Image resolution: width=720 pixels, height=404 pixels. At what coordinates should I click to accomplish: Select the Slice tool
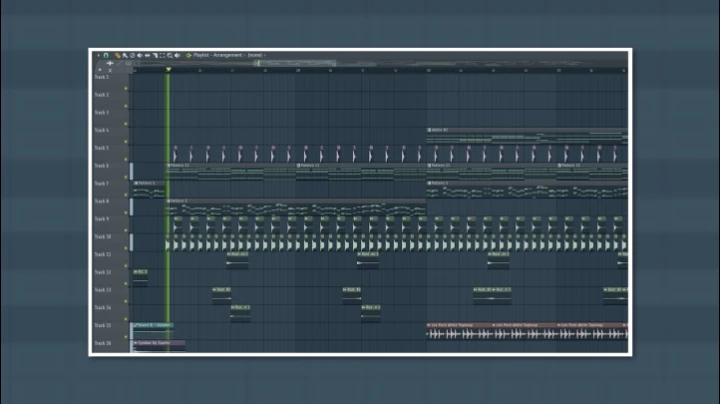coord(155,55)
